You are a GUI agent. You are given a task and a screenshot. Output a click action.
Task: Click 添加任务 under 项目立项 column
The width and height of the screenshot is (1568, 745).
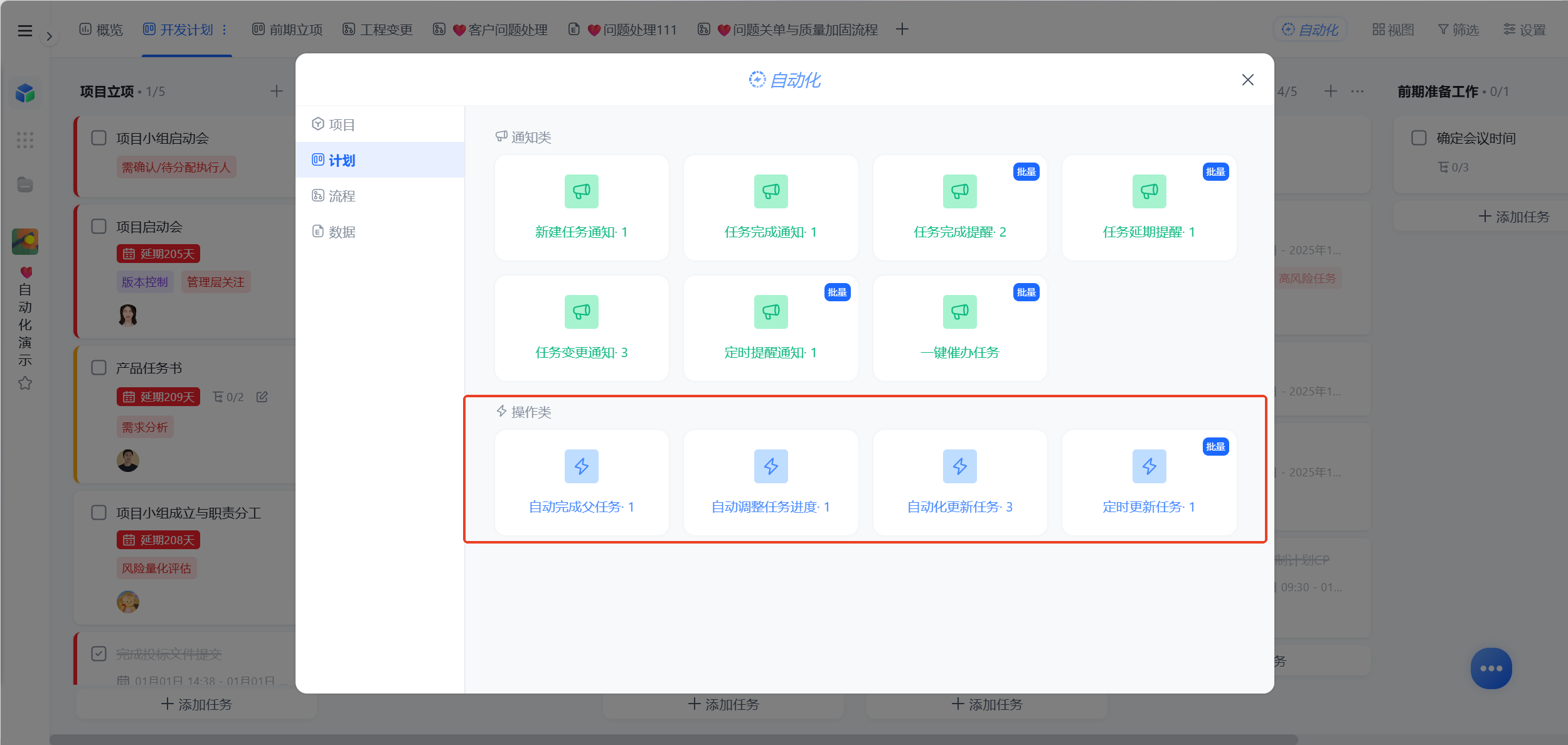pos(196,704)
